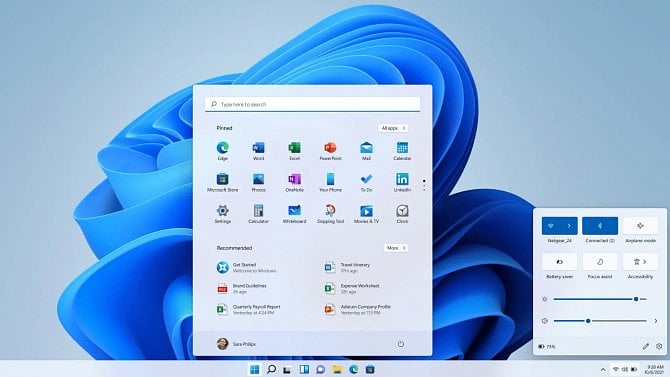This screenshot has height=377, width=670.
Task: Open Expense Worksheet file
Action: click(352, 289)
